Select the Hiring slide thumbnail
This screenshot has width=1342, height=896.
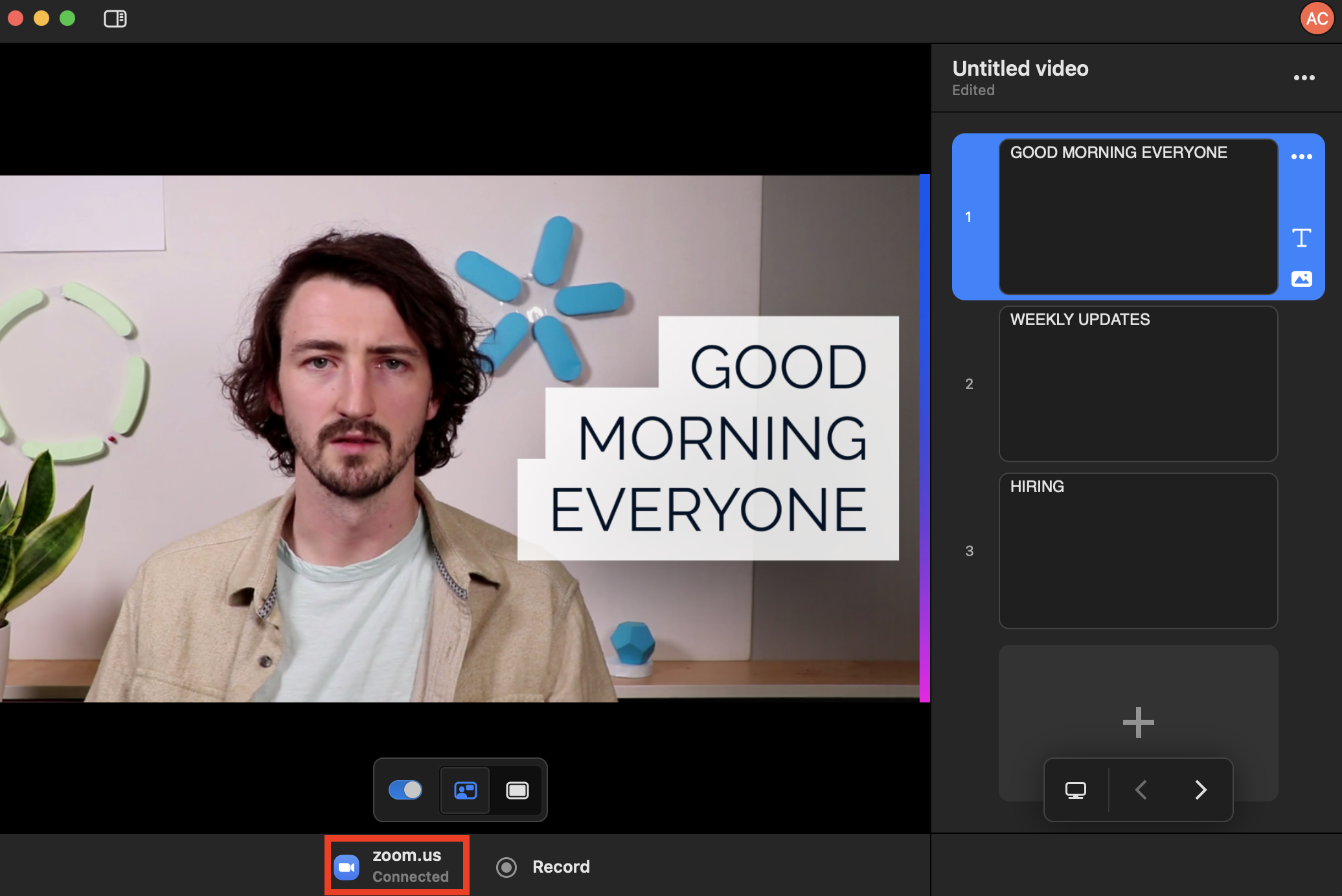pyautogui.click(x=1138, y=551)
